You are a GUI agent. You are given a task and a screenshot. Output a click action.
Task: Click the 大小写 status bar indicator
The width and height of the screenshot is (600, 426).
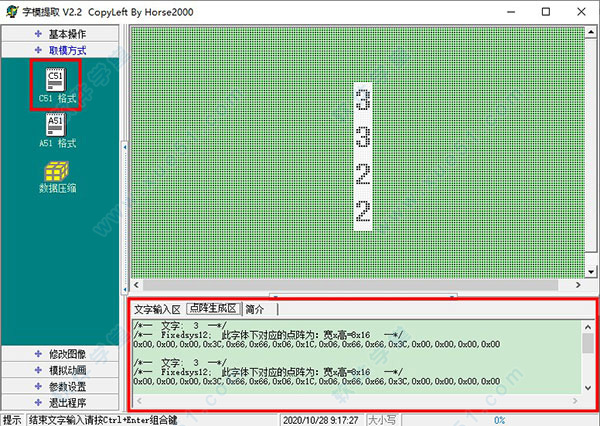[x=385, y=420]
